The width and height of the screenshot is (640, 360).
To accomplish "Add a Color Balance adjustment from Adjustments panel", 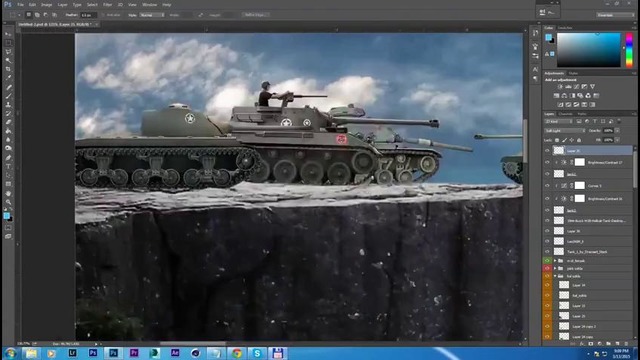I will click(x=564, y=96).
